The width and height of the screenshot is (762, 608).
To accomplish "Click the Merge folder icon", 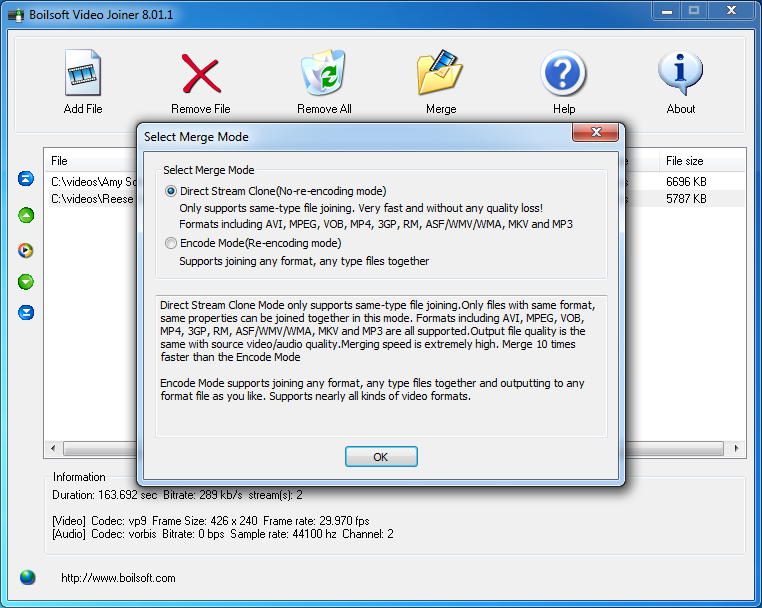I will pos(439,72).
